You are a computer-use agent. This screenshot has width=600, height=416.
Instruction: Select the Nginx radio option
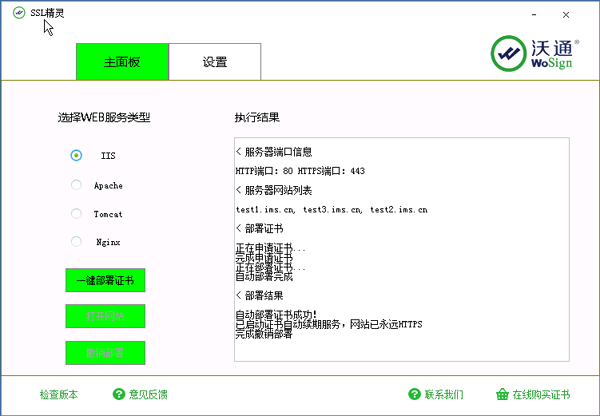77,241
